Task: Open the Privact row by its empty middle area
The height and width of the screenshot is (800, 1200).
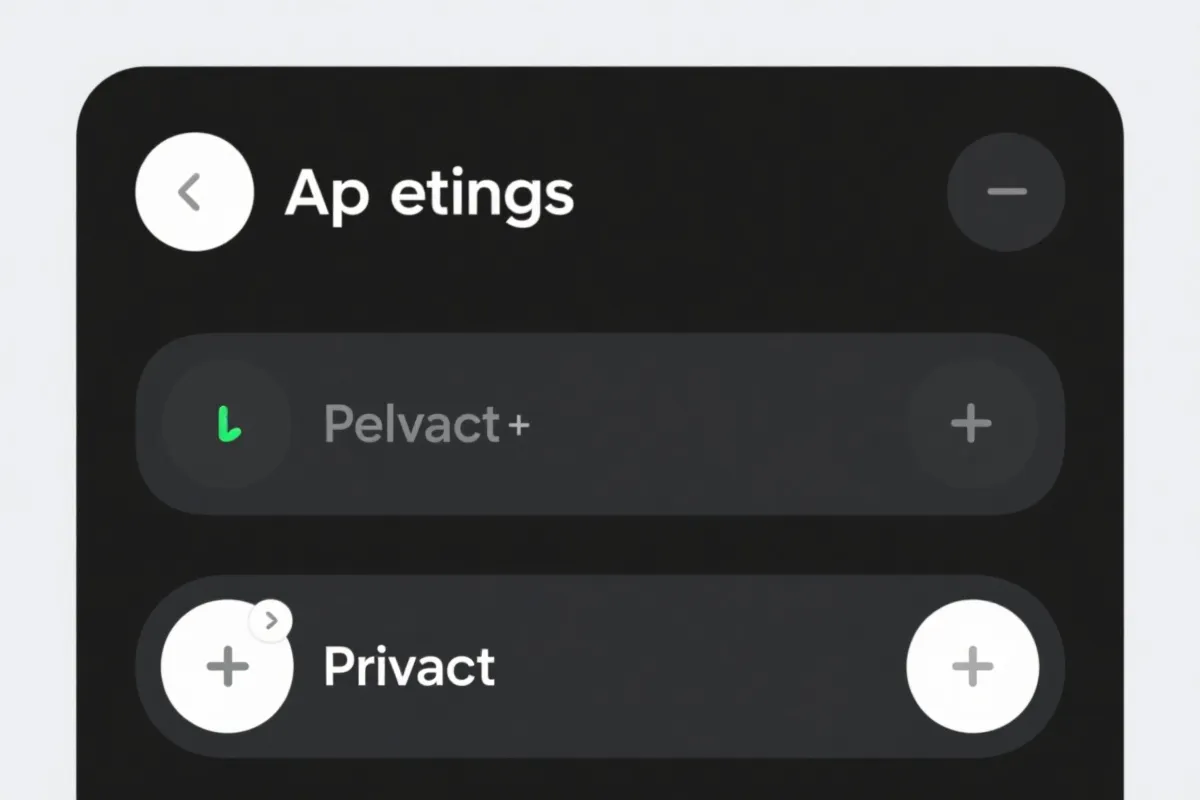Action: (700, 667)
